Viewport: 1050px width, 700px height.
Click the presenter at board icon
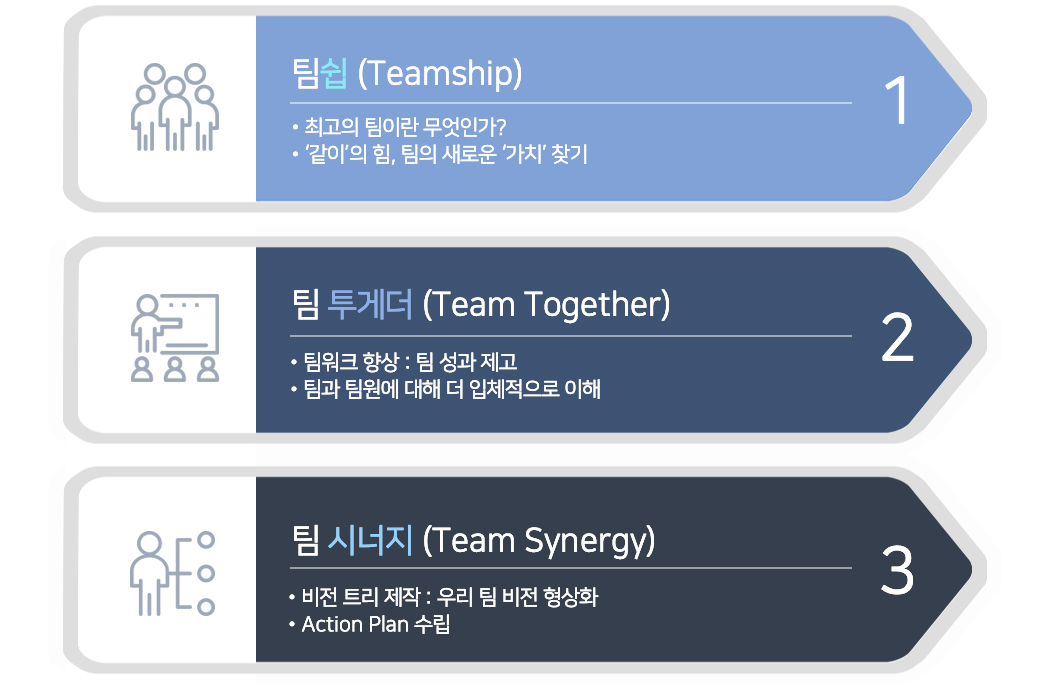[175, 338]
